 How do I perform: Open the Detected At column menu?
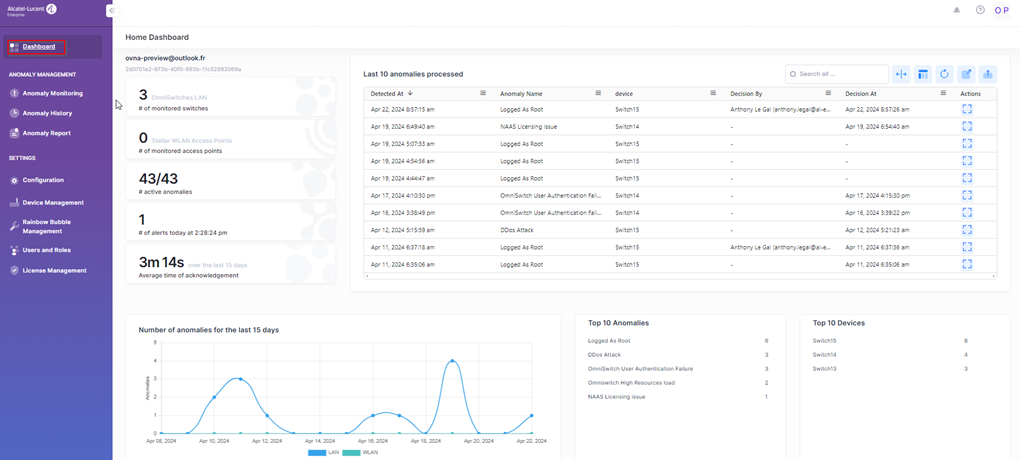pos(483,93)
